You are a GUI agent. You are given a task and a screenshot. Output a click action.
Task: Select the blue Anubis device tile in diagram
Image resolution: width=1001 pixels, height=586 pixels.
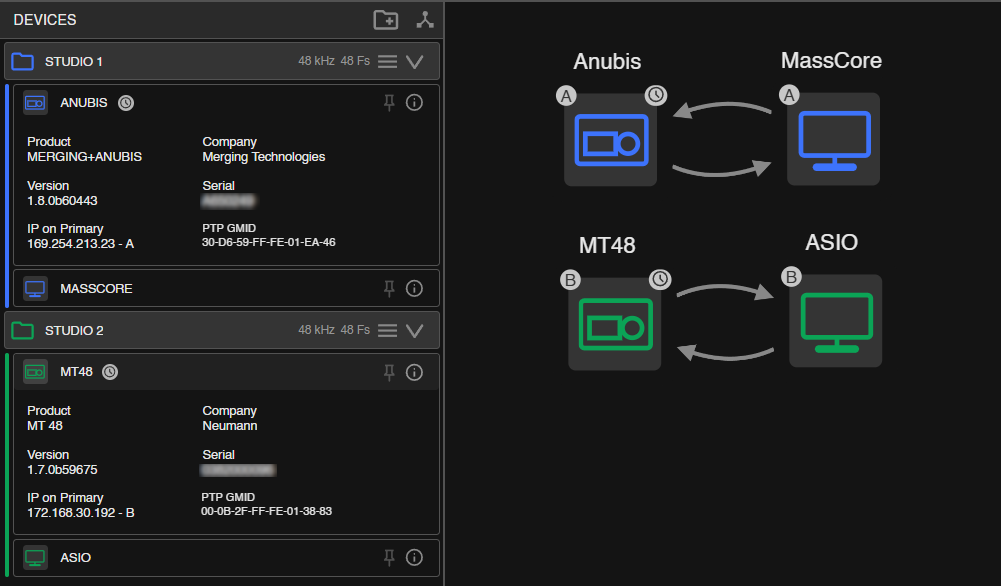click(x=610, y=140)
